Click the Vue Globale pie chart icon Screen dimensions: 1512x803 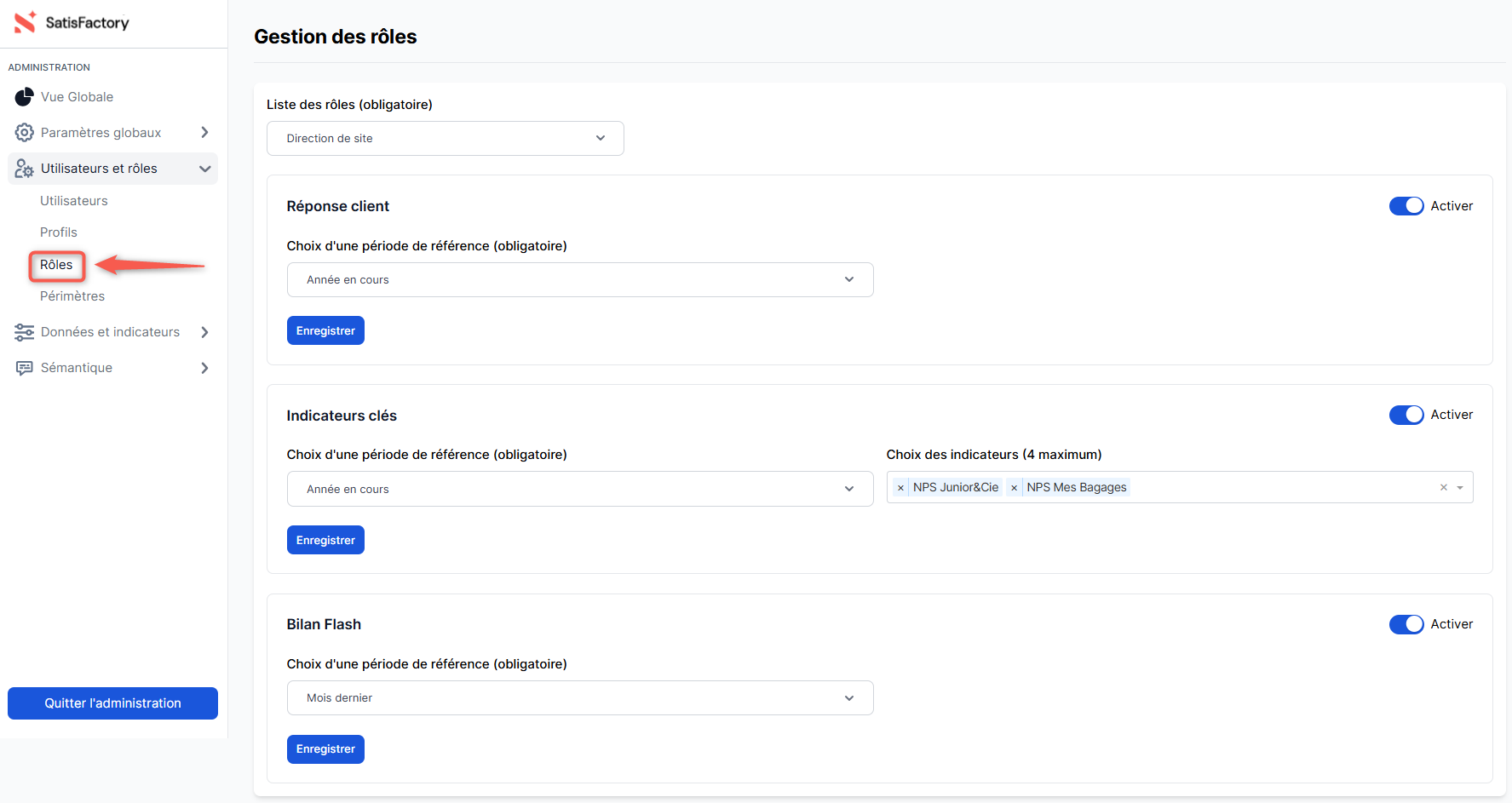tap(25, 97)
